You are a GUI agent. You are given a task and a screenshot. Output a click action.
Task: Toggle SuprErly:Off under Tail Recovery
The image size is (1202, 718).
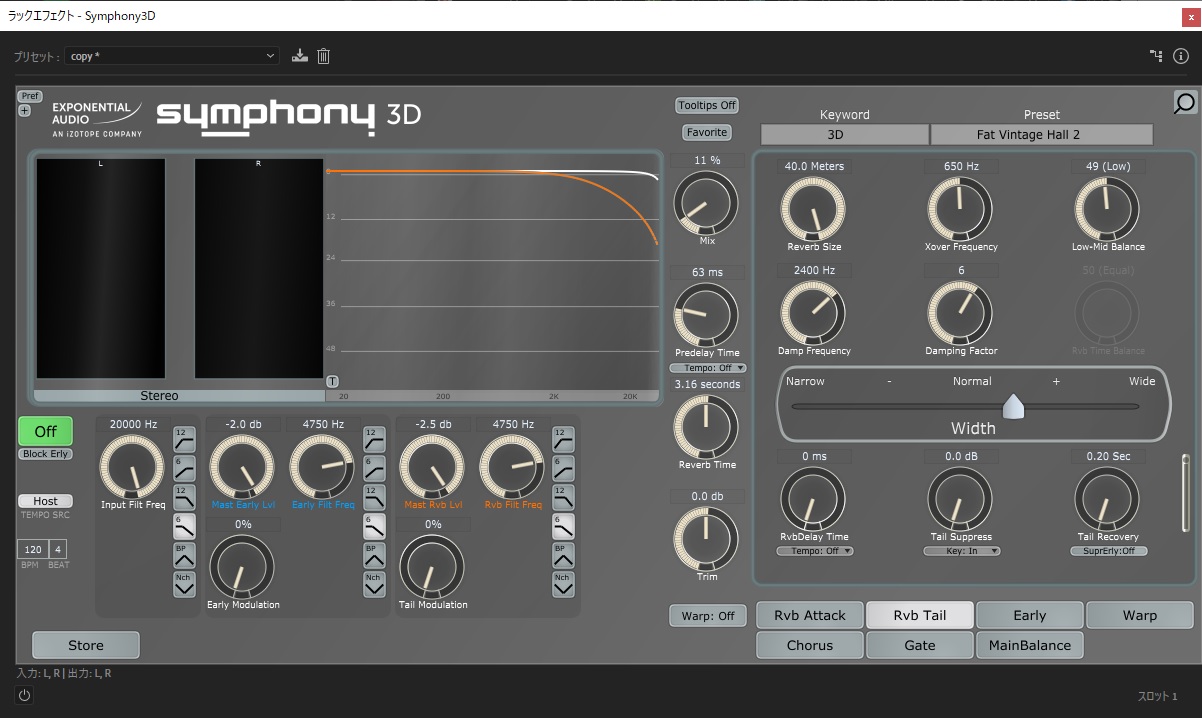point(1108,551)
